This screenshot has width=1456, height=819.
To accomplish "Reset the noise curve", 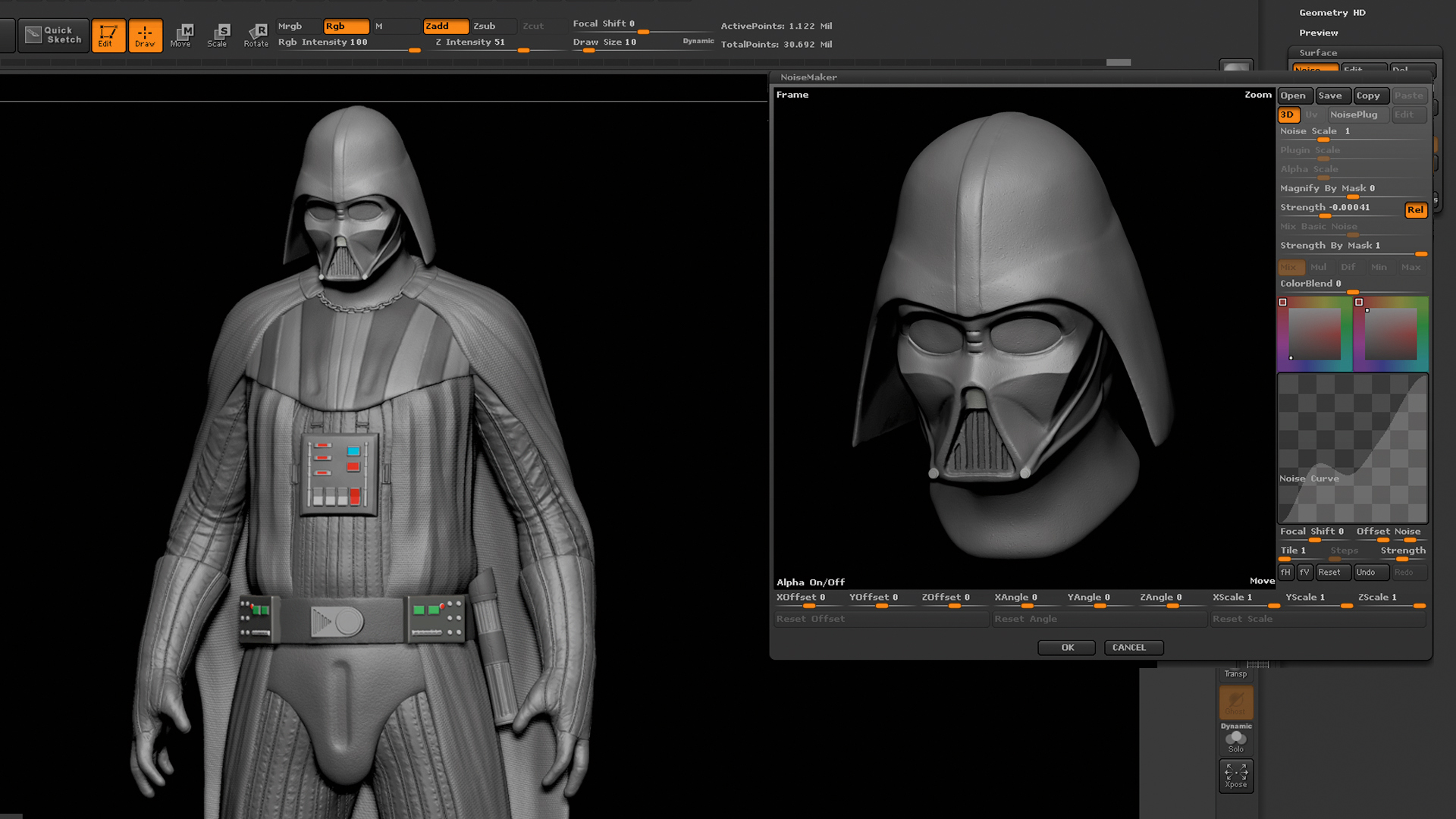I will click(1332, 572).
